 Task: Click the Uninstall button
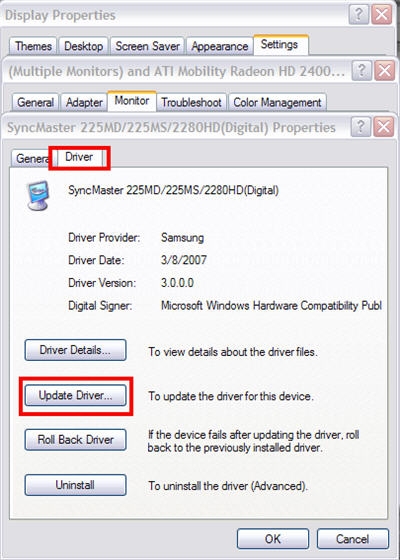click(x=75, y=485)
